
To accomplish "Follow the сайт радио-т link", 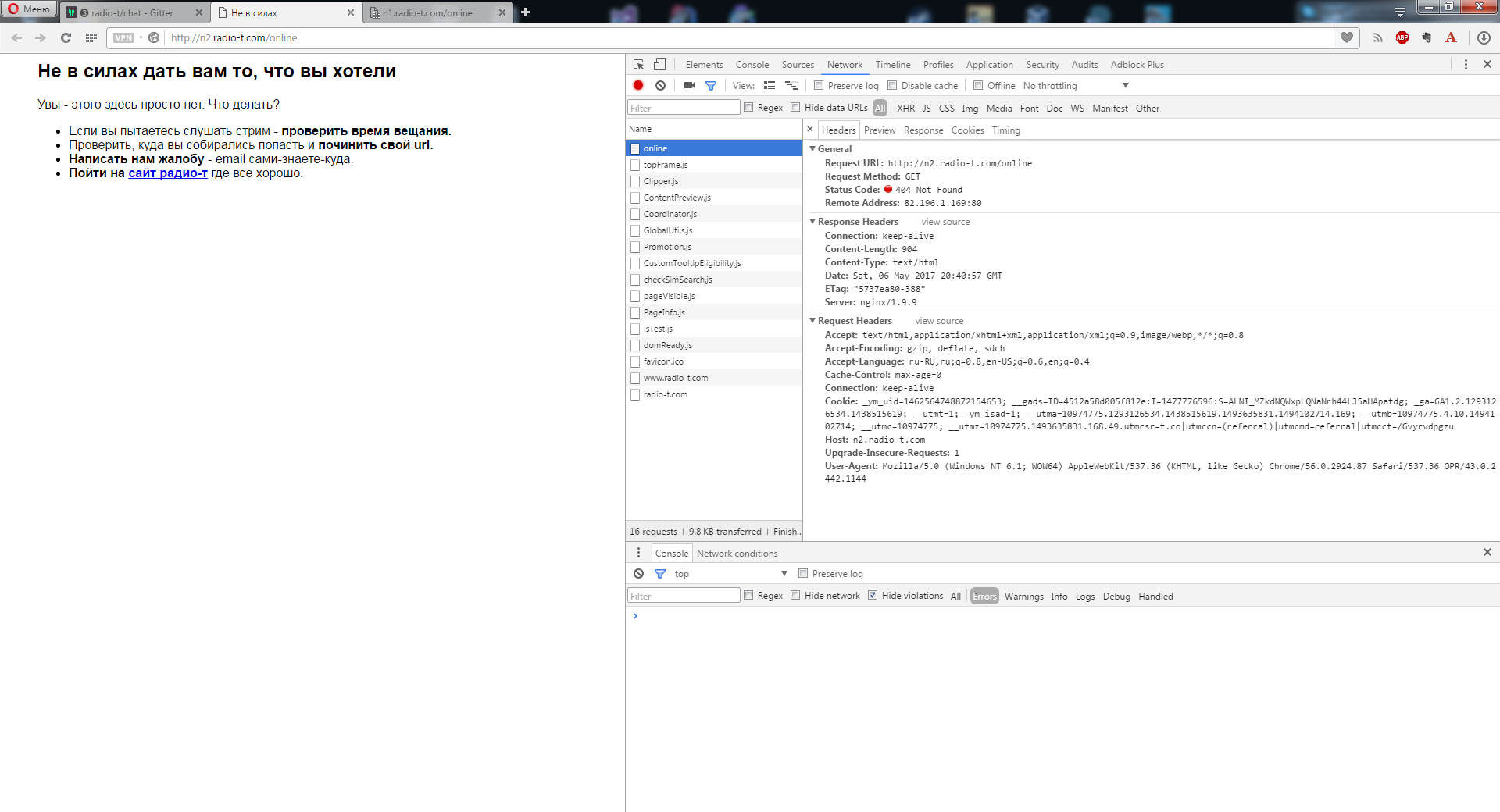I will (x=168, y=173).
